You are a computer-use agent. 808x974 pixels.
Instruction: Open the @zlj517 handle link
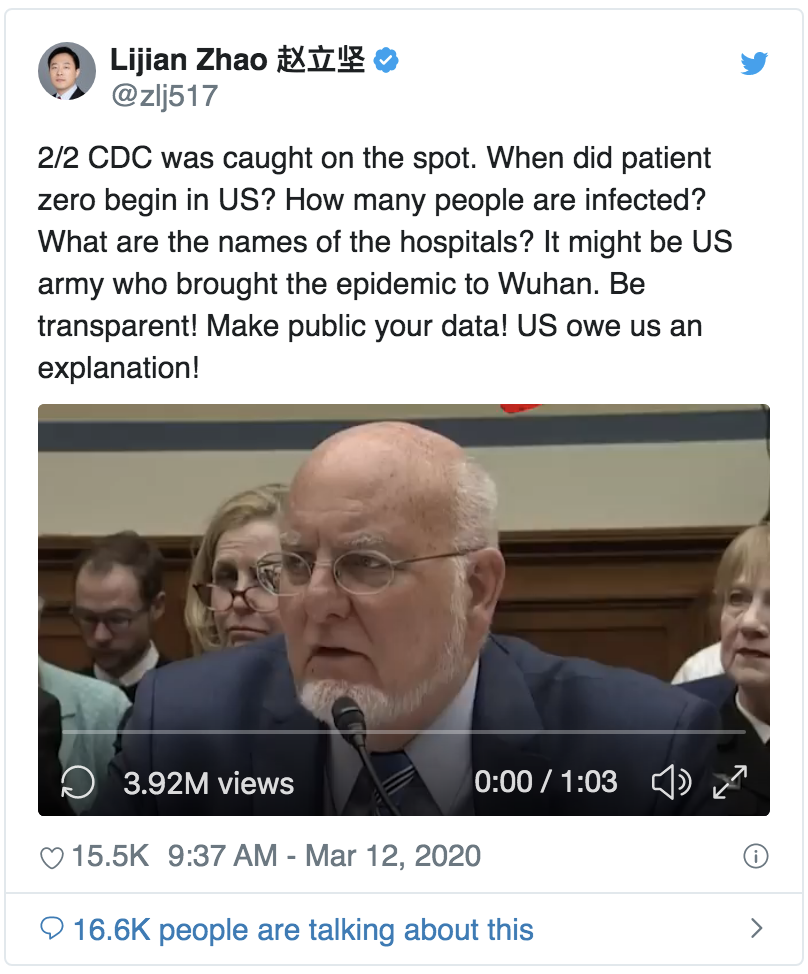163,96
